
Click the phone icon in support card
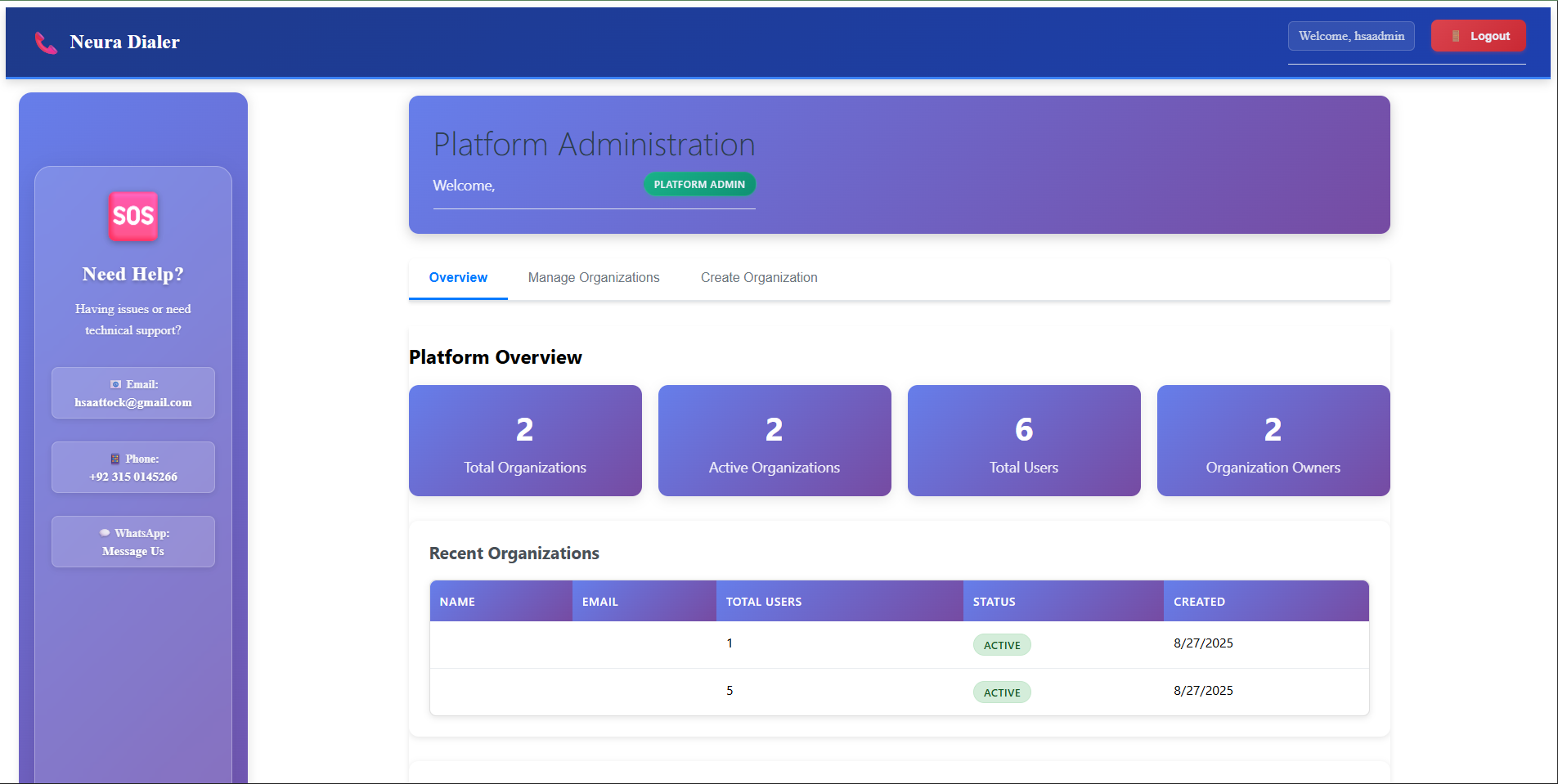114,459
